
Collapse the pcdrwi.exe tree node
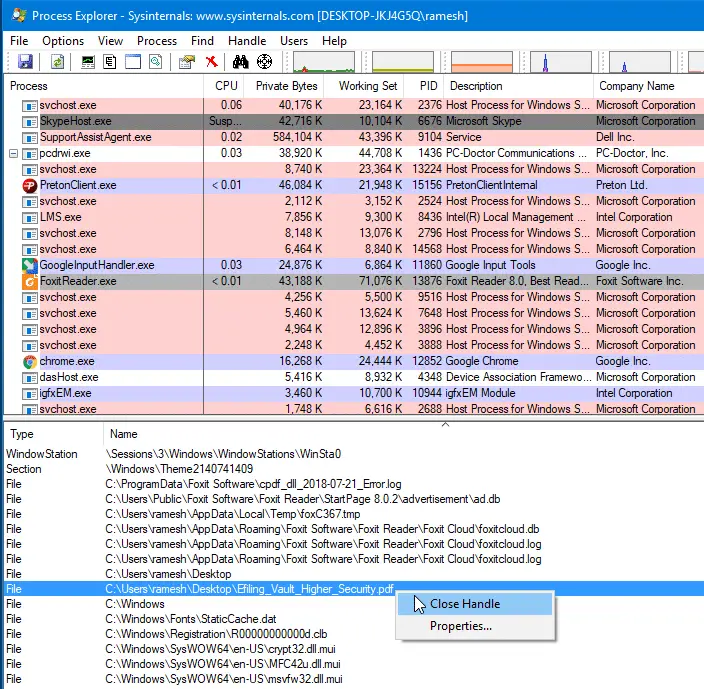[13, 154]
